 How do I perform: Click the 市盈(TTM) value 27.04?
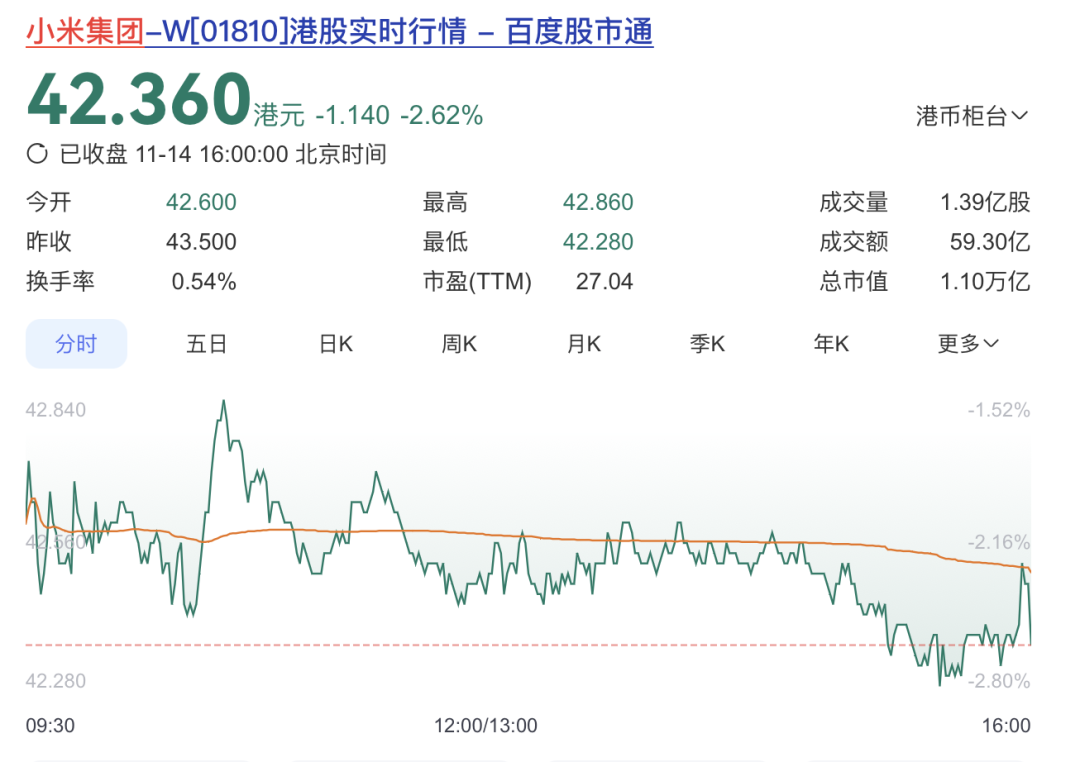604,281
